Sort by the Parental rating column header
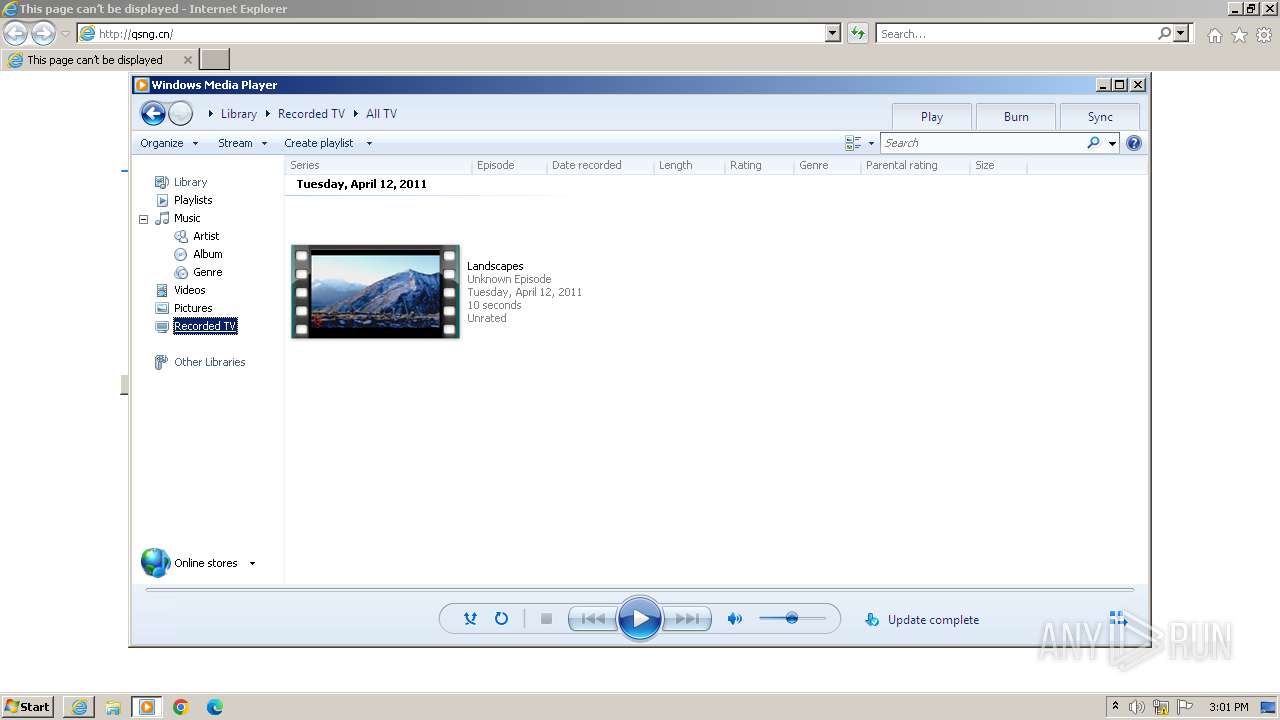This screenshot has width=1280, height=720. (x=915, y=165)
